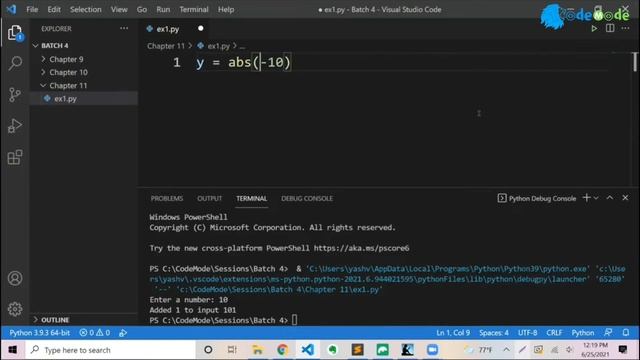Open the Manage gear icon
The image size is (640, 360).
pyautogui.click(x=15, y=309)
